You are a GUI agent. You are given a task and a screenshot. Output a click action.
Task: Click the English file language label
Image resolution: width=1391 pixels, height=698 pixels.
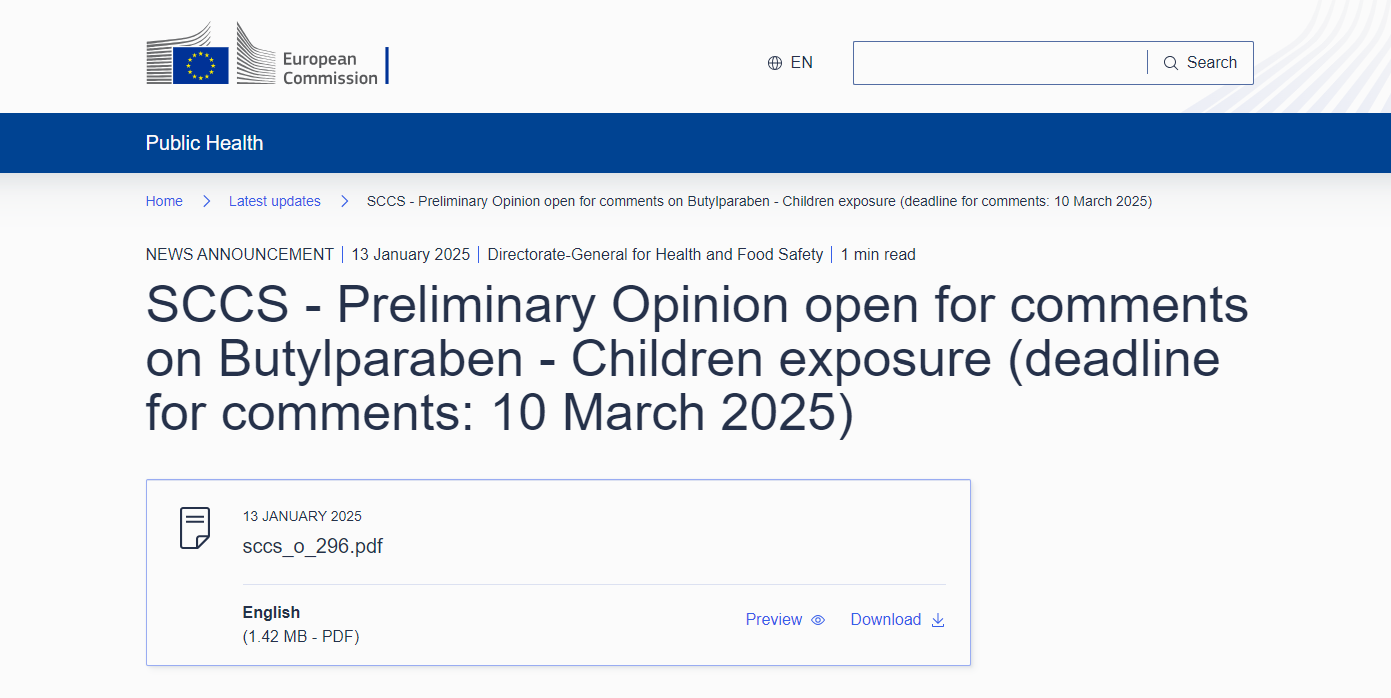click(x=271, y=612)
